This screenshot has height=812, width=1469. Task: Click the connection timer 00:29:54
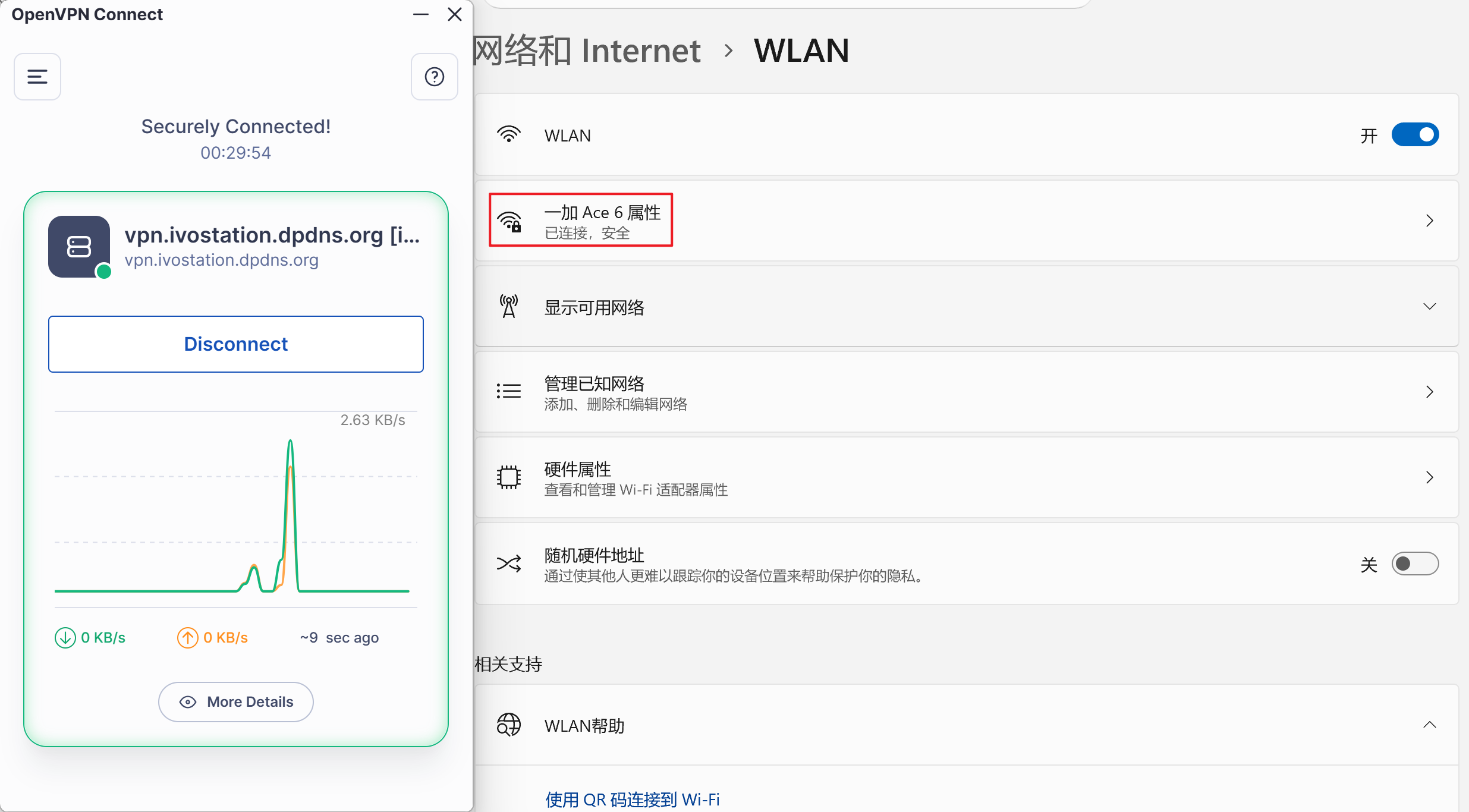tap(236, 153)
